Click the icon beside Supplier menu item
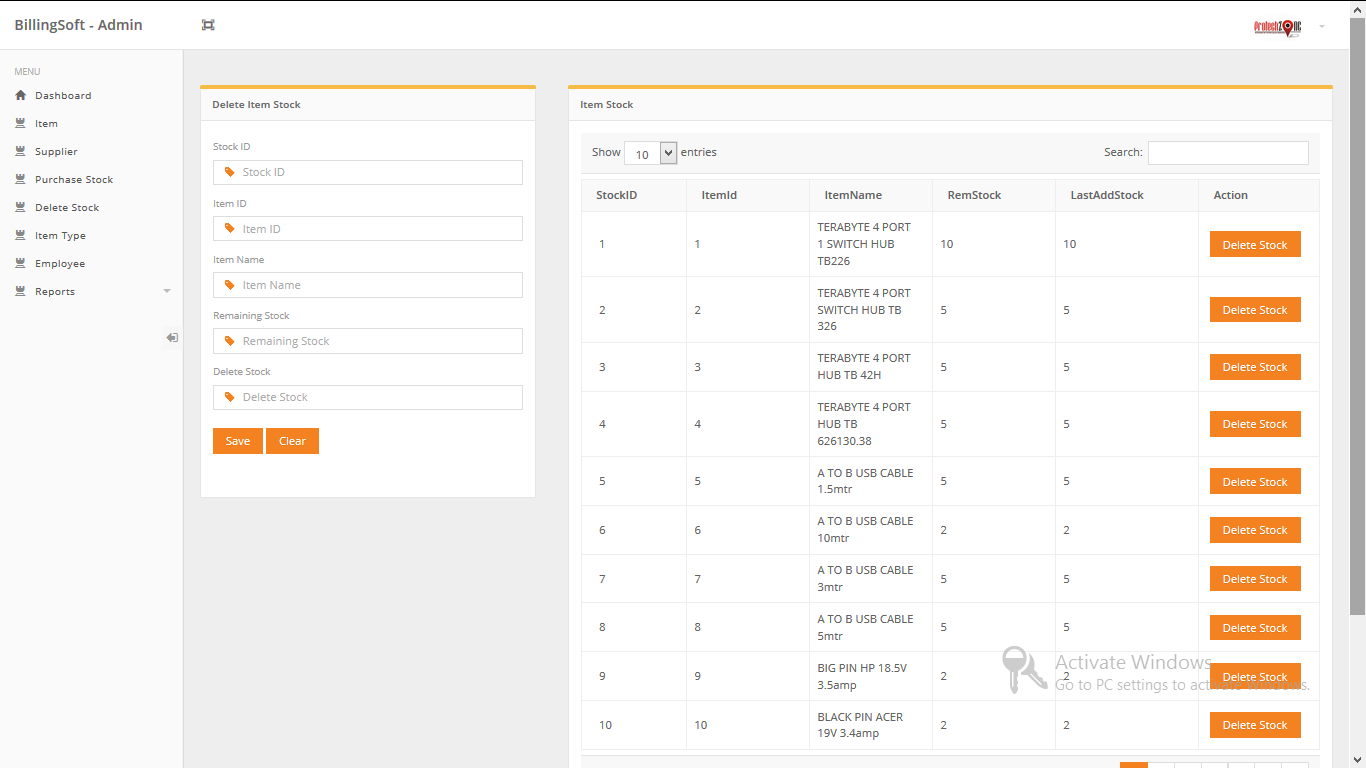 (x=20, y=152)
